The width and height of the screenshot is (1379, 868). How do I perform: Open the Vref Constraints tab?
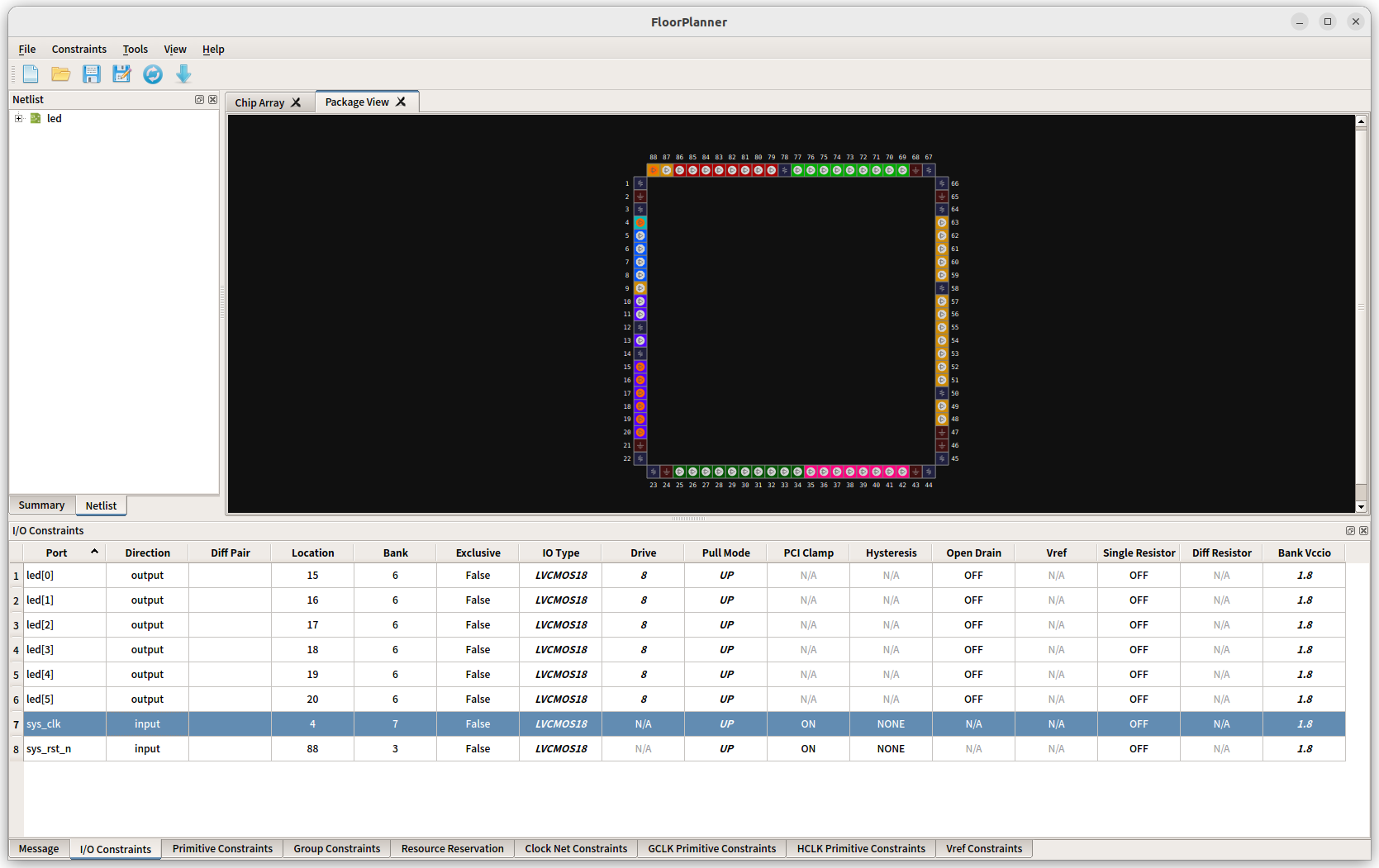984,848
